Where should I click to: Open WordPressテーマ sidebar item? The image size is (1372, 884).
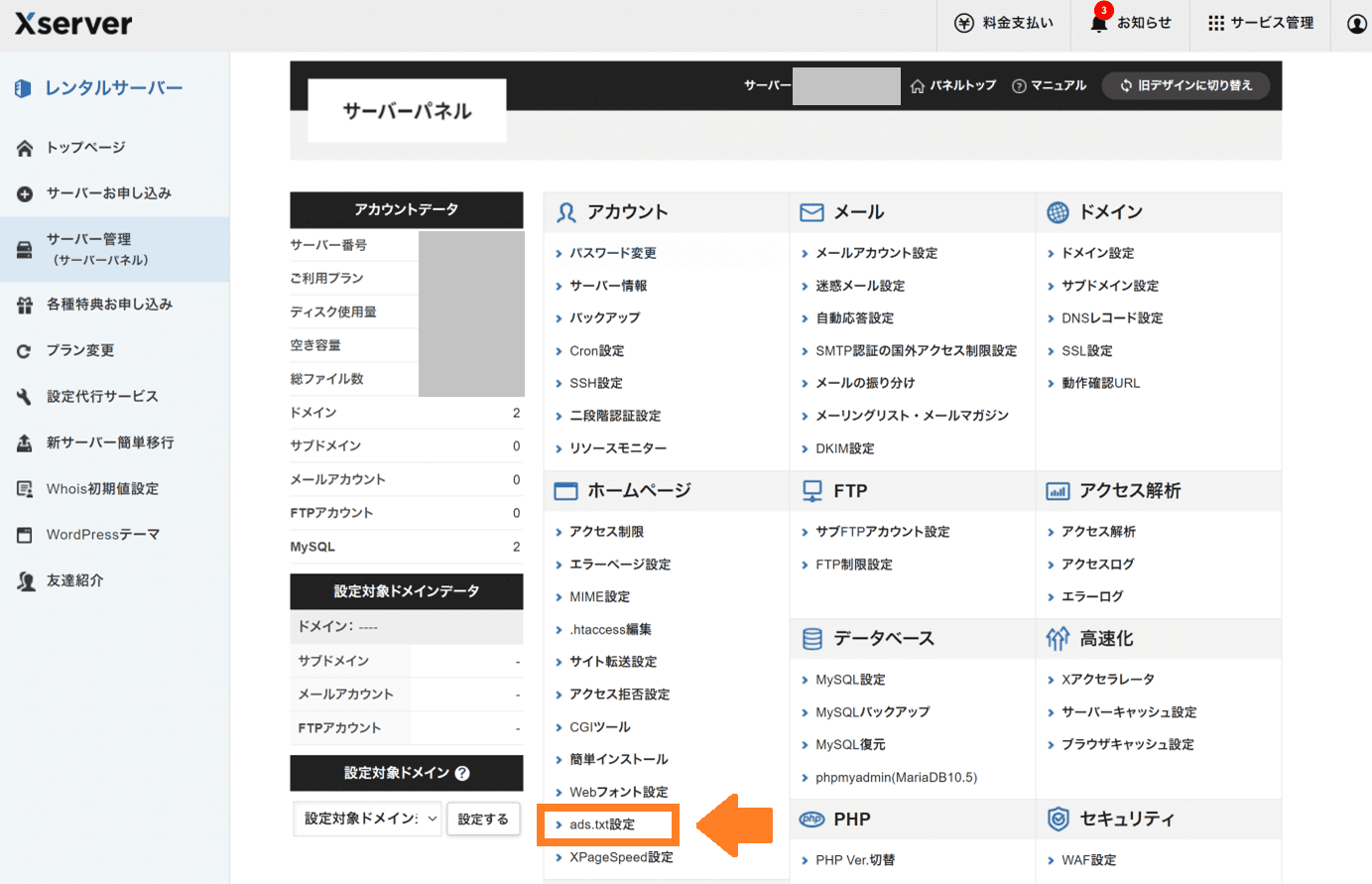102,535
